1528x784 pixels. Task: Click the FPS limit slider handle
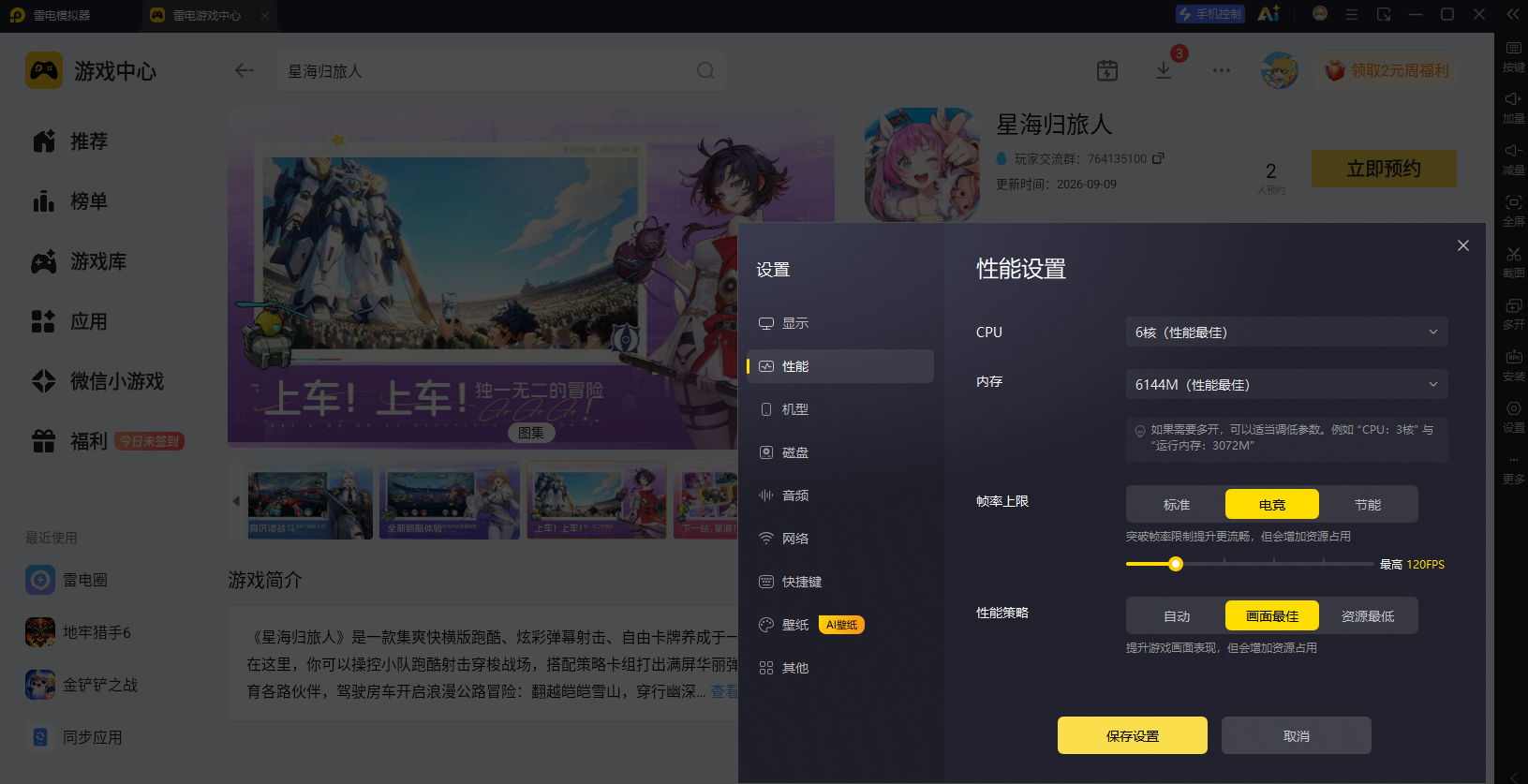pyautogui.click(x=1176, y=564)
